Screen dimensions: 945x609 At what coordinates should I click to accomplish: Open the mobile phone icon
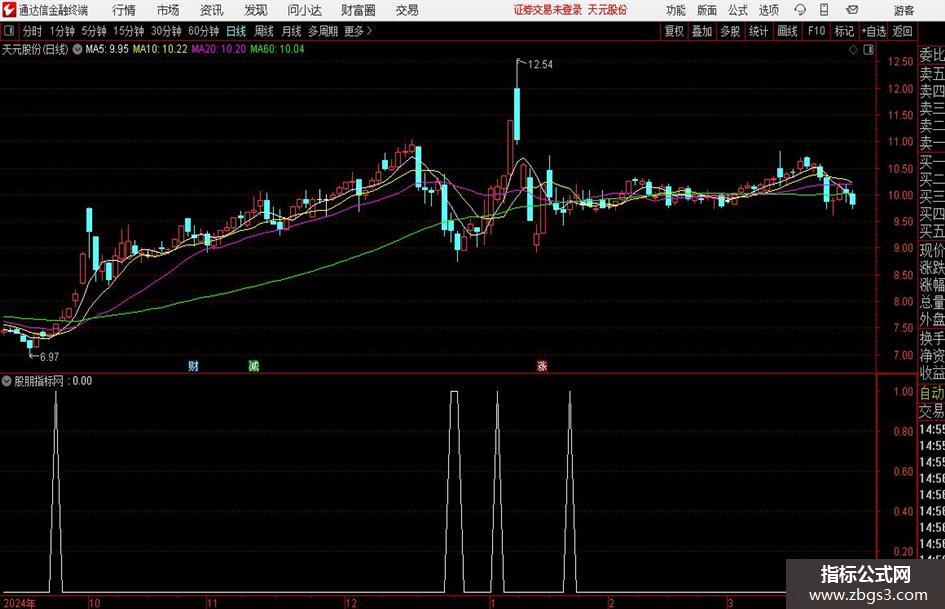(x=824, y=10)
